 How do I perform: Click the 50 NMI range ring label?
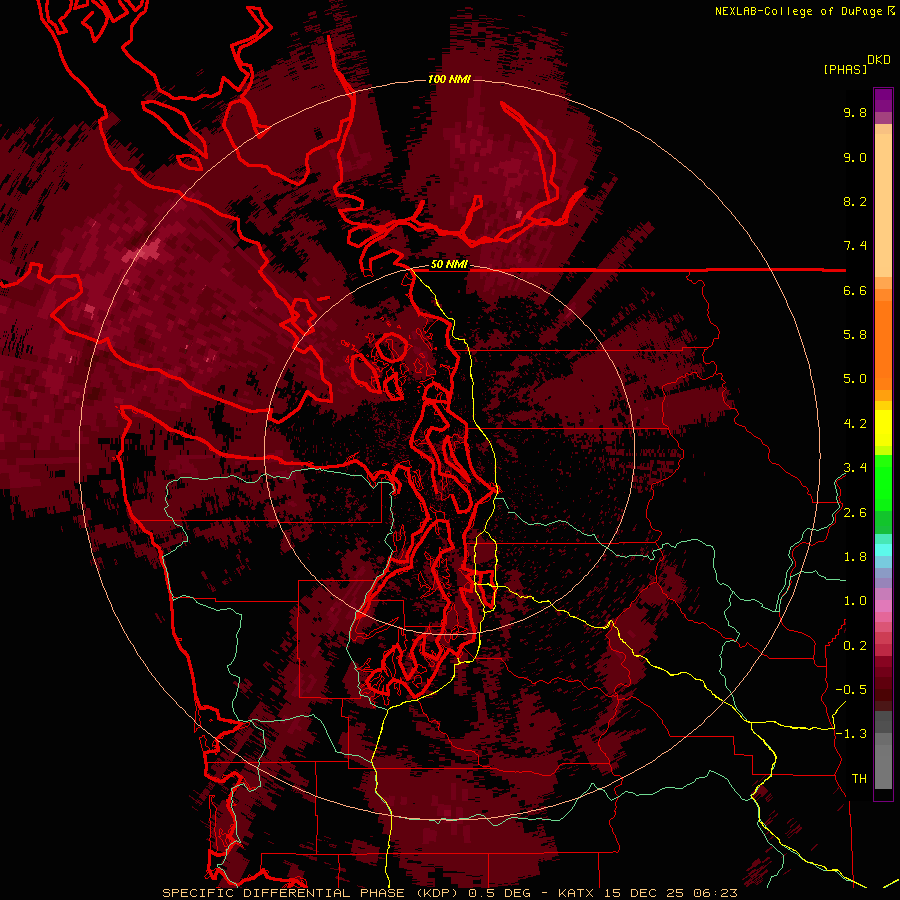449,265
